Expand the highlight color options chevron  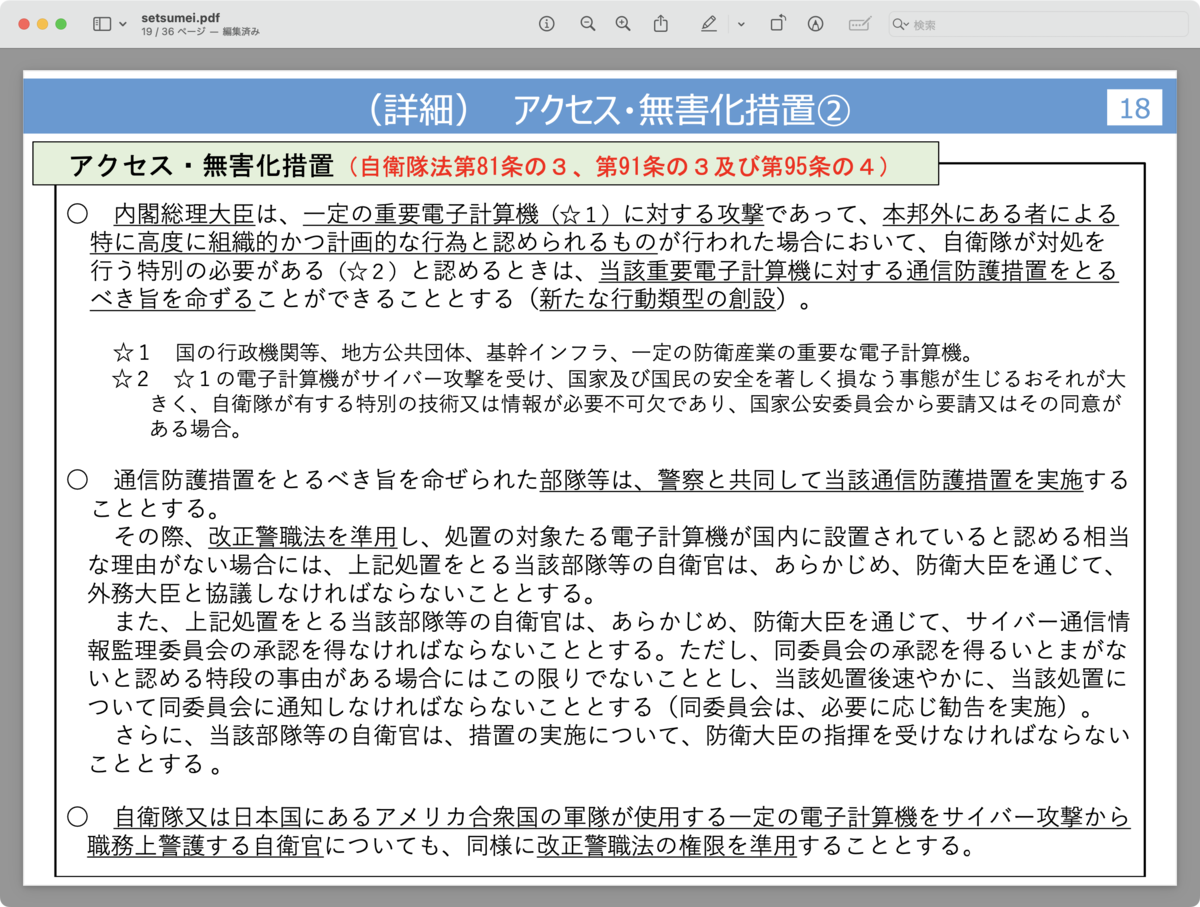tap(741, 24)
